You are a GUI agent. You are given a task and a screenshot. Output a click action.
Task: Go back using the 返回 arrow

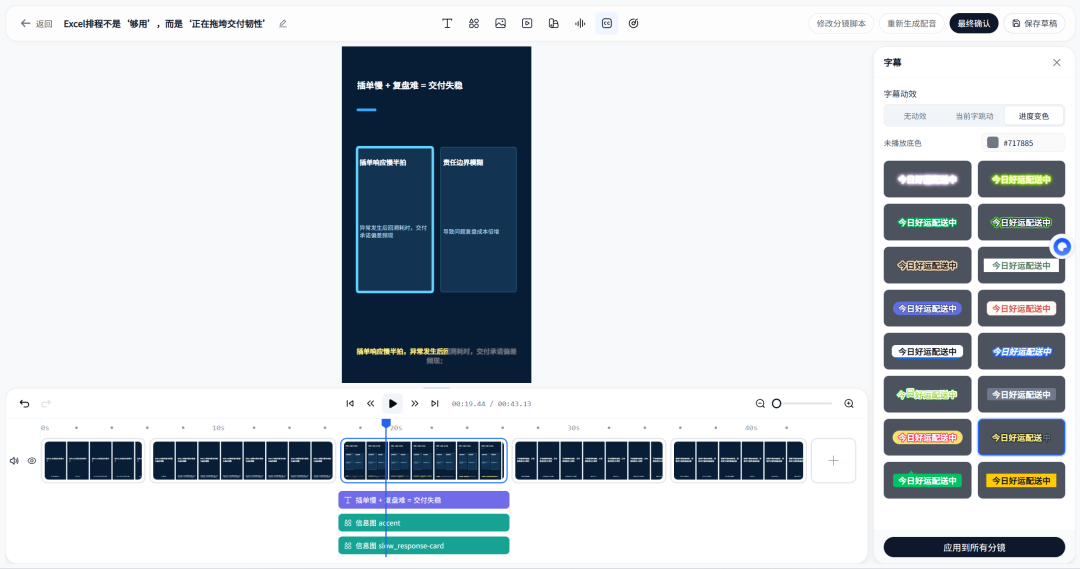pos(37,23)
